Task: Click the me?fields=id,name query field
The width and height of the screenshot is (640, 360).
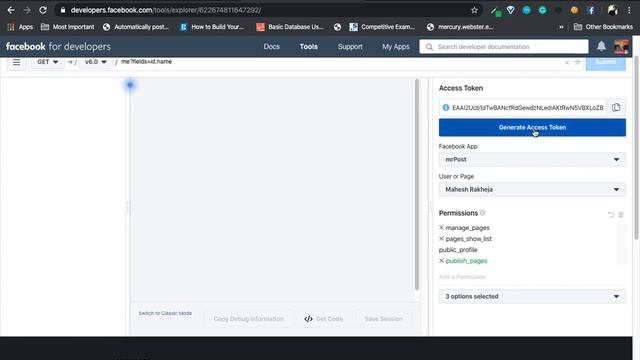Action: click(146, 62)
